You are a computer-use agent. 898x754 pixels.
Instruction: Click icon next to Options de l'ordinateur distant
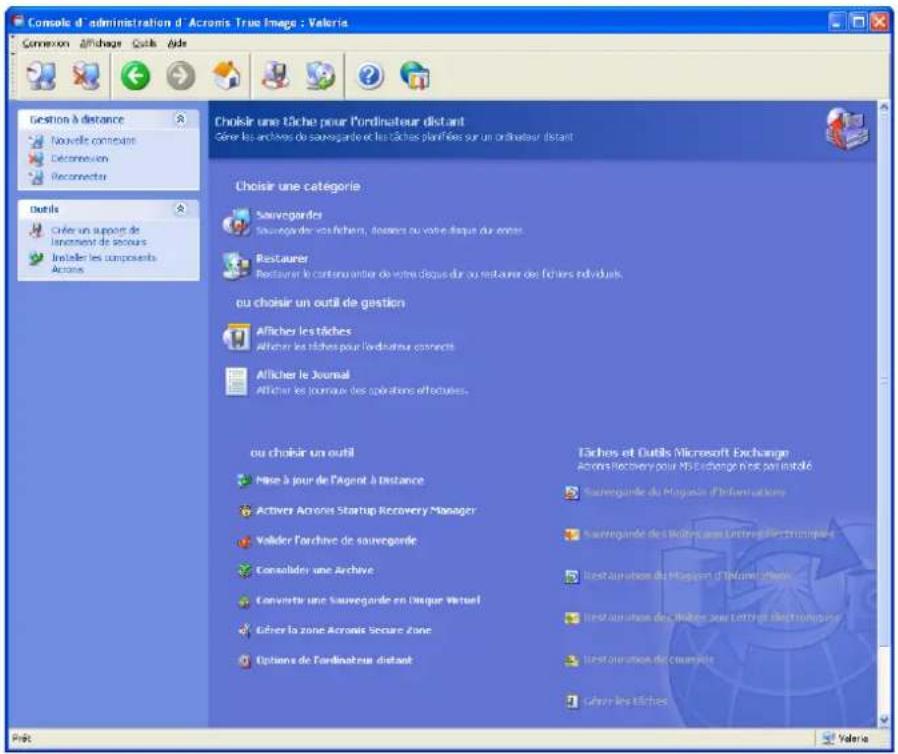pos(245,661)
